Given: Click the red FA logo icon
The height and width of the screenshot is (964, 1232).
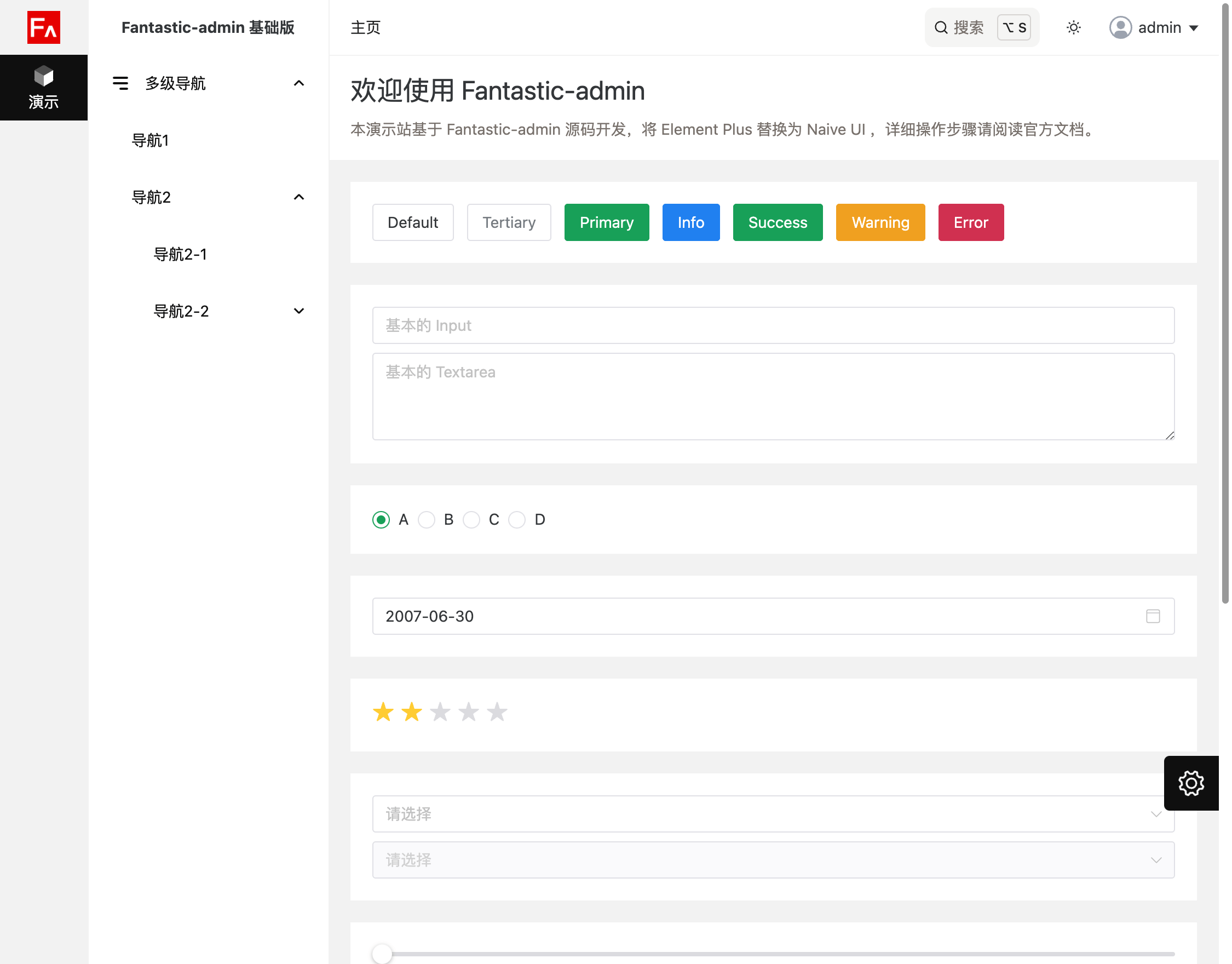Looking at the screenshot, I should pos(43,27).
